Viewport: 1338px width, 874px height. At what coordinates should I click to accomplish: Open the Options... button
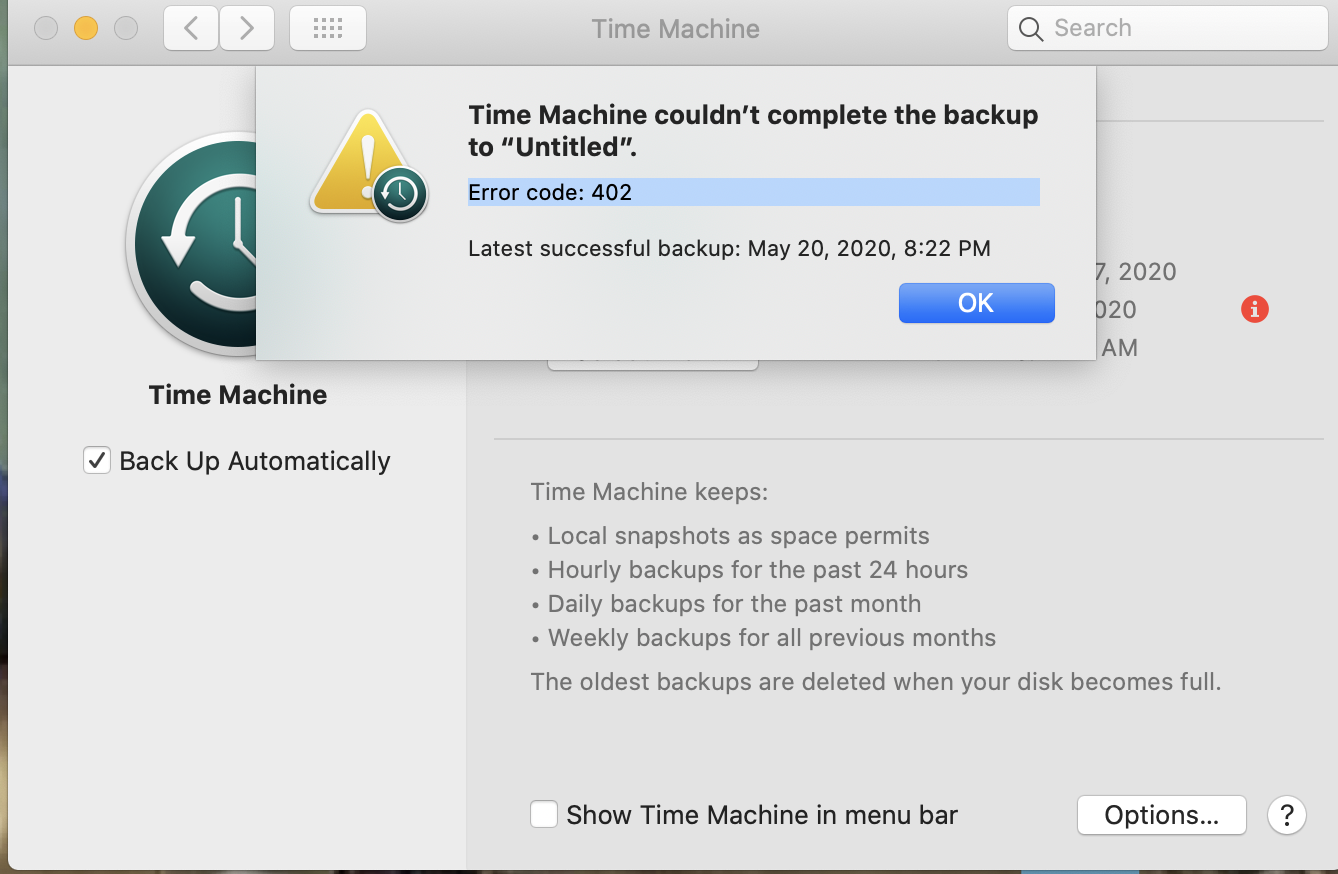[x=1161, y=815]
